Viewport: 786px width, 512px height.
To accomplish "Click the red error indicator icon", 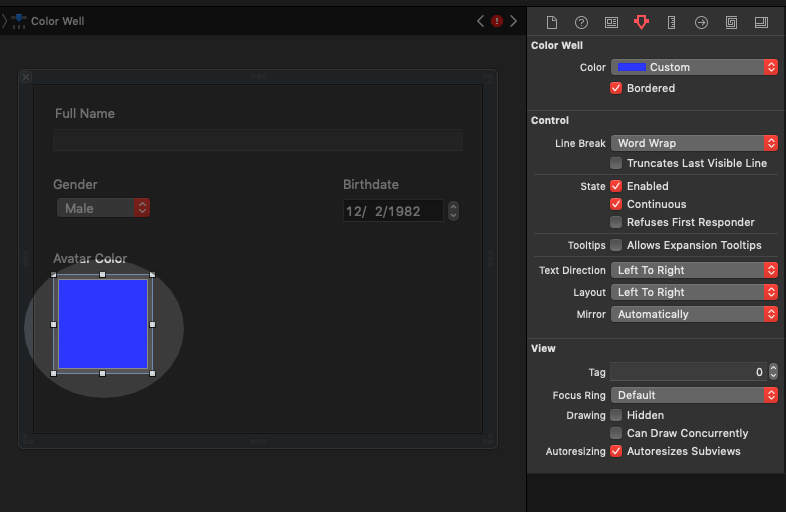I will (497, 21).
